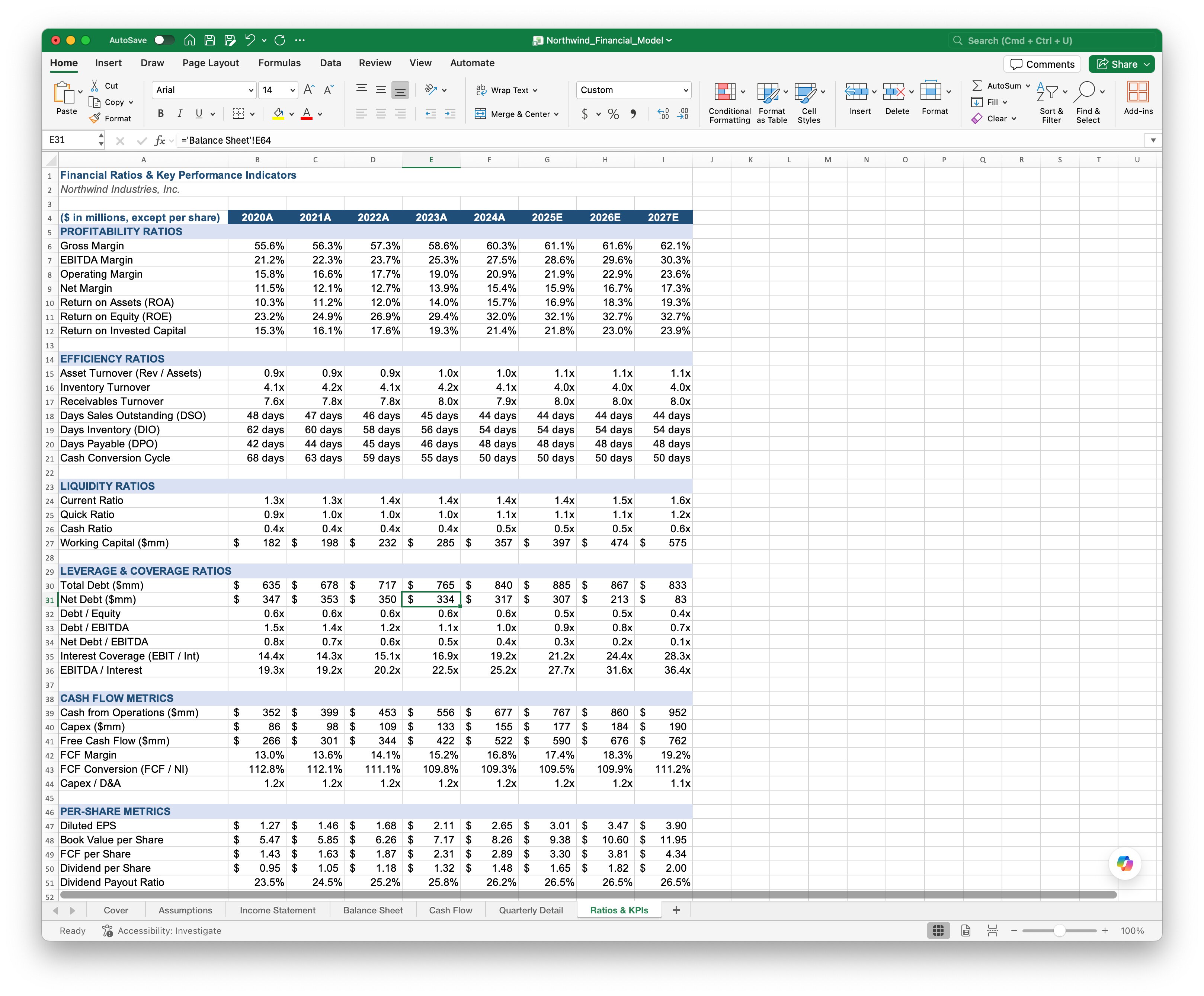Apply the red font color swatch
Image resolution: width=1204 pixels, height=996 pixels.
(307, 114)
